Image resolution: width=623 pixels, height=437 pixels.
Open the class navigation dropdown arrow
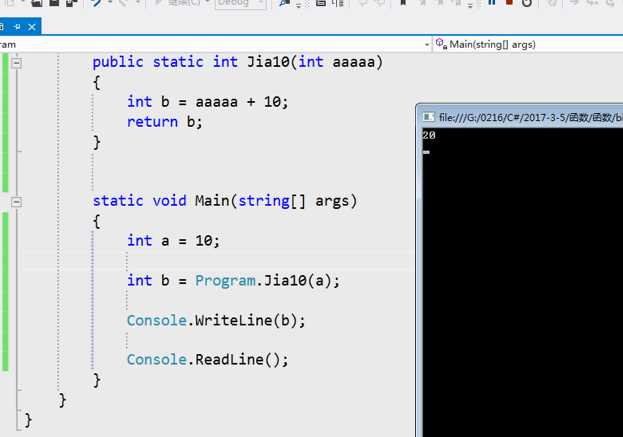(427, 44)
